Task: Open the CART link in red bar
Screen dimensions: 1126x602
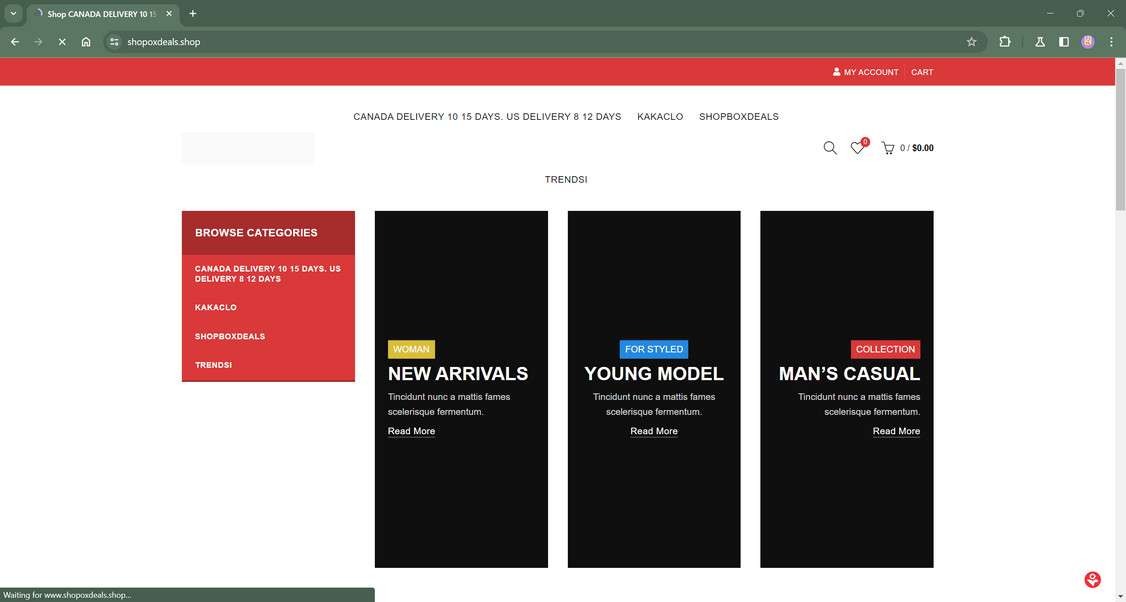Action: pyautogui.click(x=922, y=72)
